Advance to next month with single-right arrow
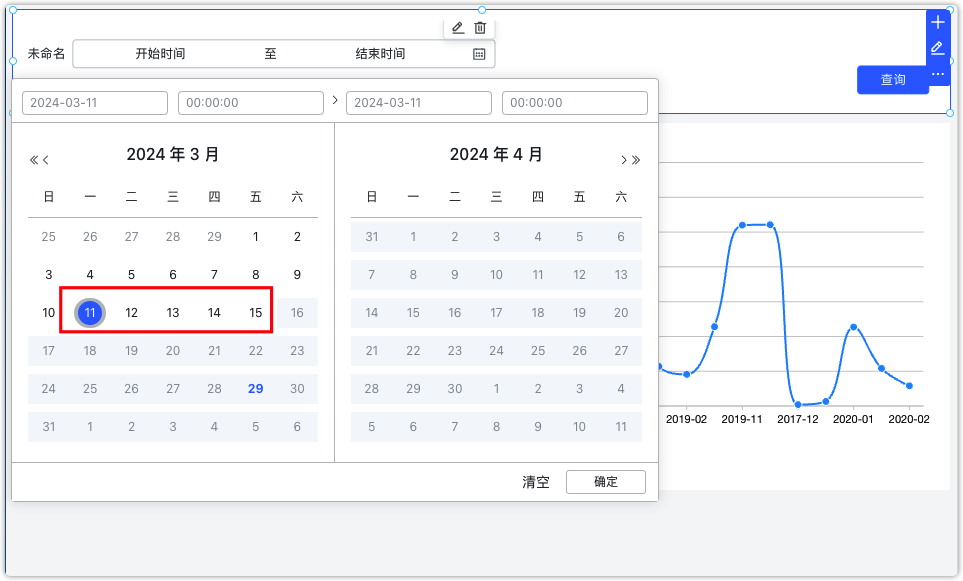Image resolution: width=963 pixels, height=581 pixels. tap(623, 160)
